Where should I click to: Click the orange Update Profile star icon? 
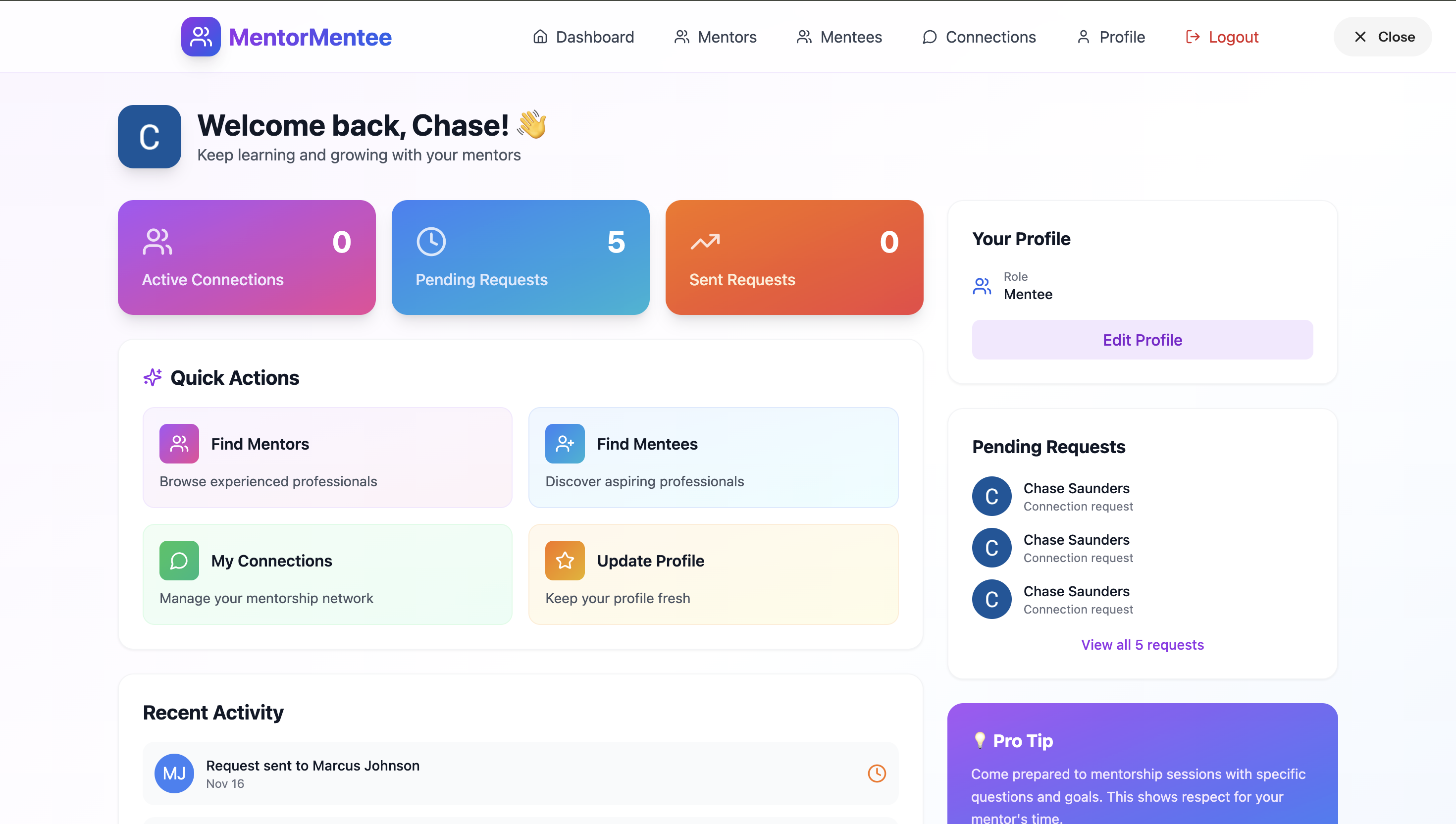(x=564, y=560)
